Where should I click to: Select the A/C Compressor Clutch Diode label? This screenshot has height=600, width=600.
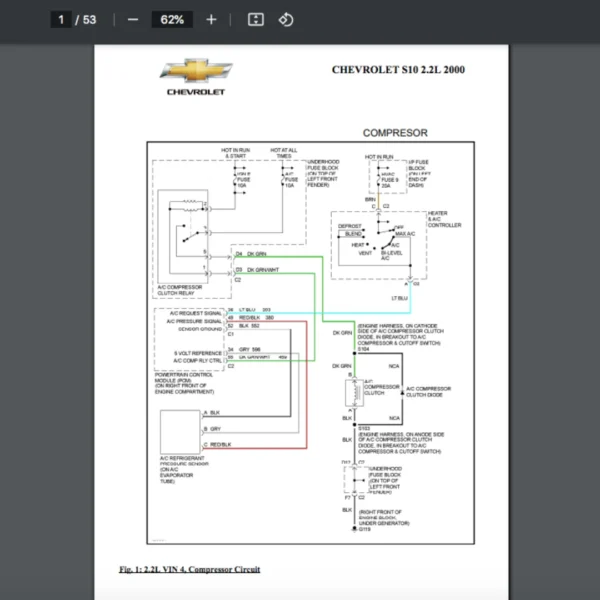tap(432, 390)
